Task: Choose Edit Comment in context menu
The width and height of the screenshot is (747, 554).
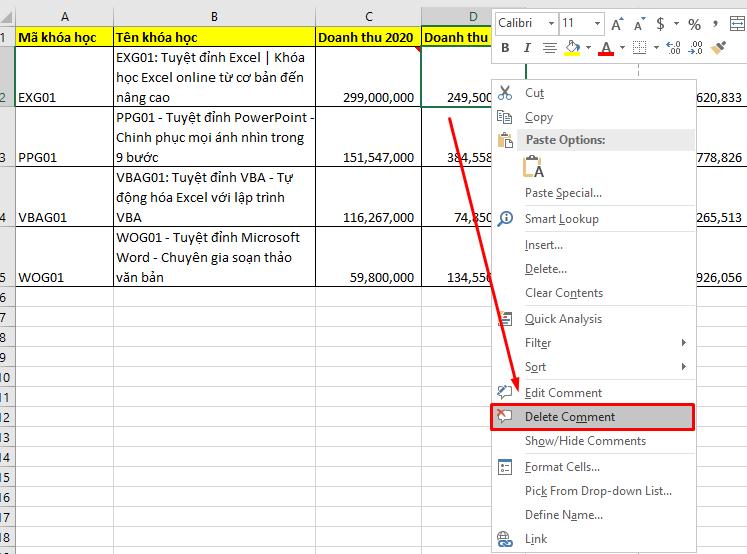Action: (x=563, y=393)
